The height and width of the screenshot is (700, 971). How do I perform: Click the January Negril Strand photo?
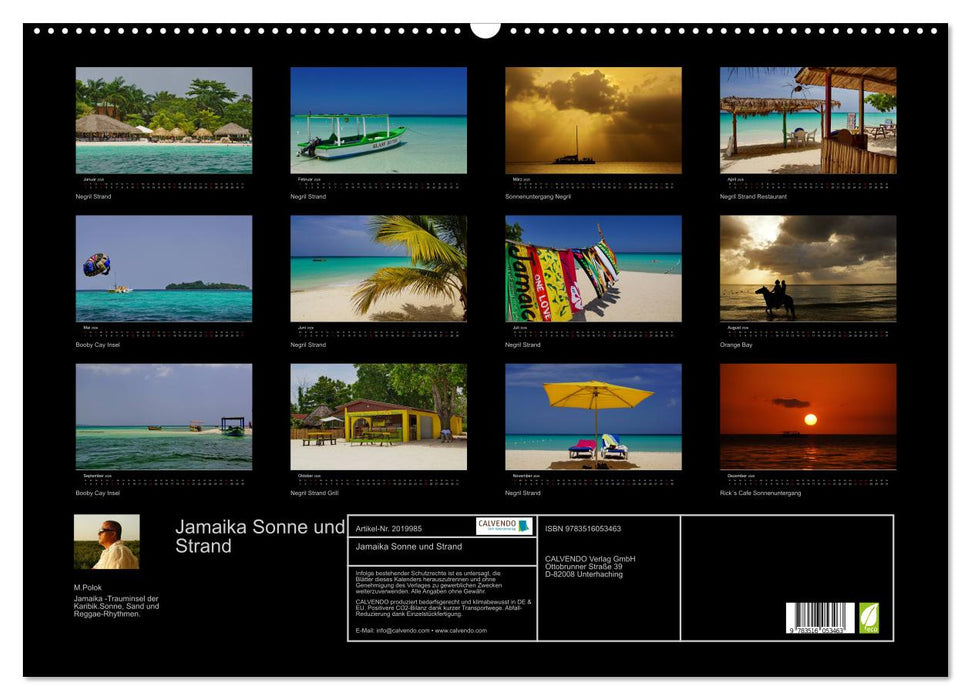pos(165,120)
